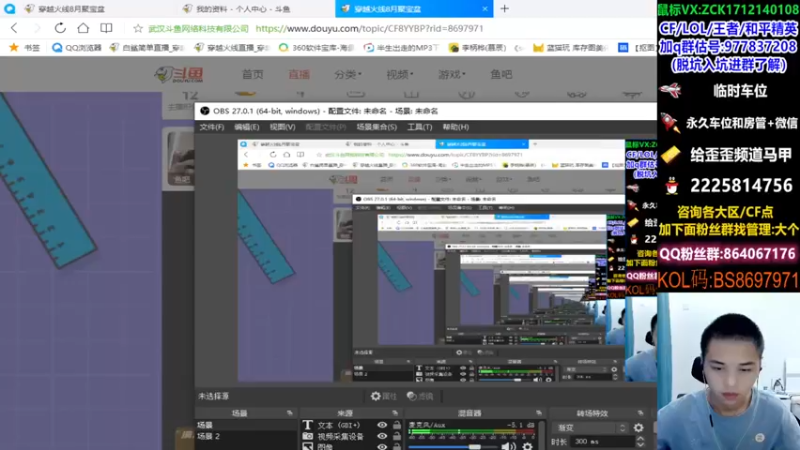Open 麦克风/Aux mixer settings gear
Viewport: 800px width, 450px height.
click(x=527, y=446)
